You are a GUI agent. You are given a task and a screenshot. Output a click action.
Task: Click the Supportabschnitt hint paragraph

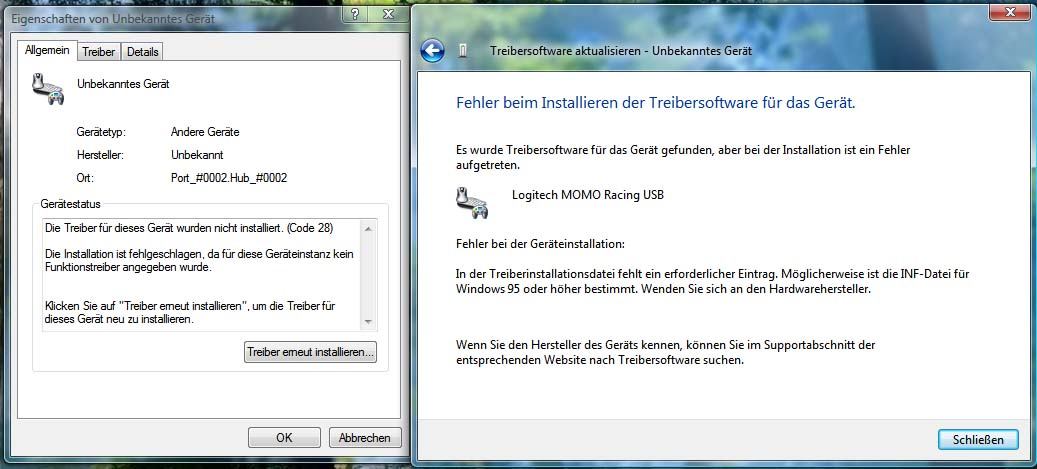pyautogui.click(x=666, y=353)
